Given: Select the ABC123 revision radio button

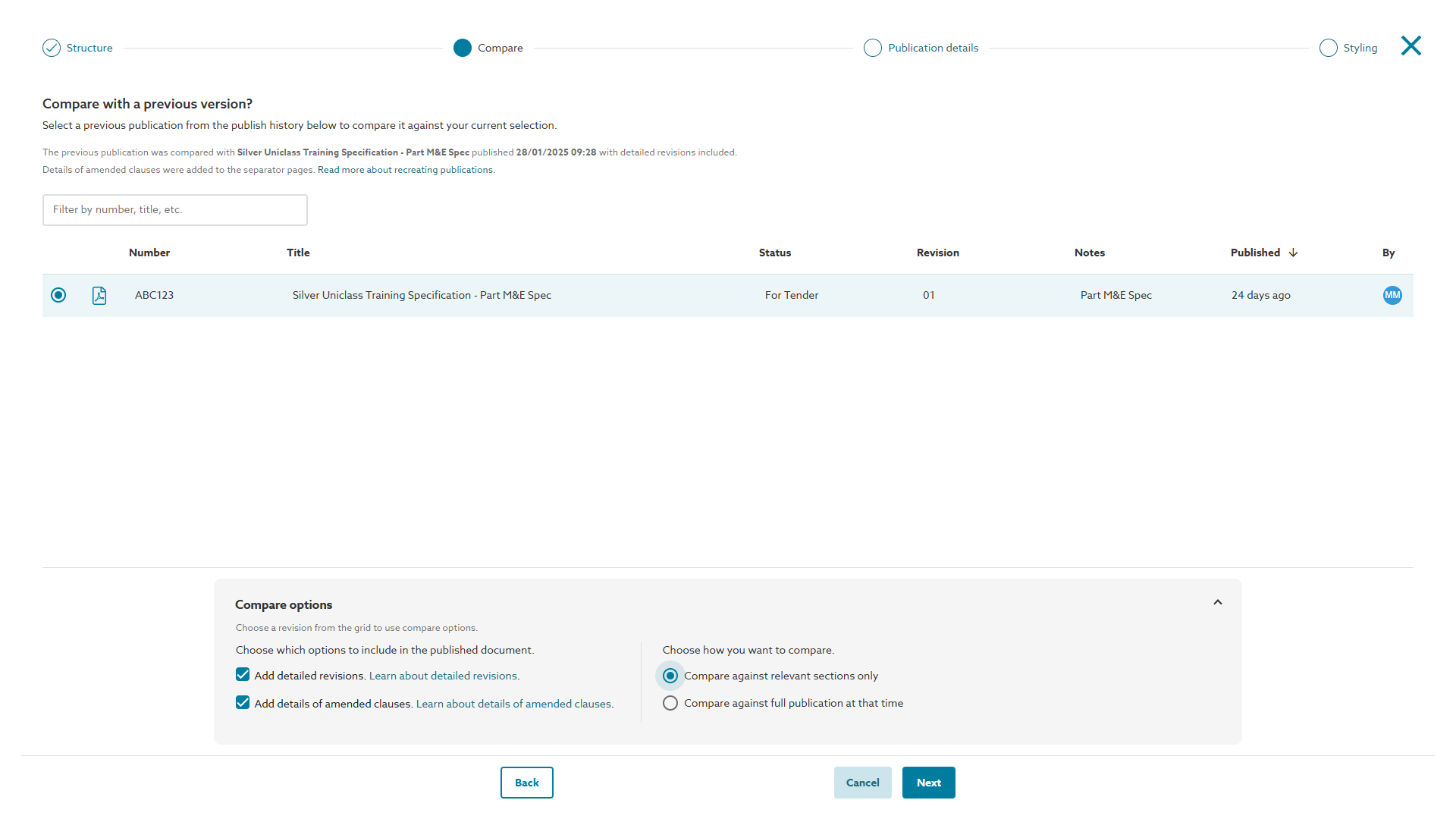Looking at the screenshot, I should click(58, 295).
